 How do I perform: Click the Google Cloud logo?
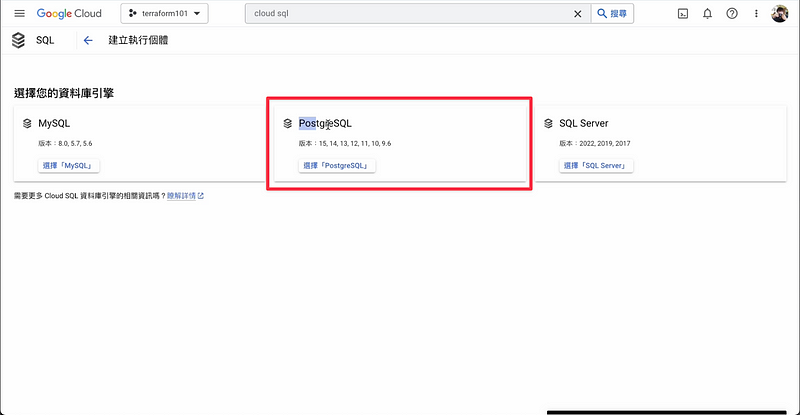(x=69, y=14)
